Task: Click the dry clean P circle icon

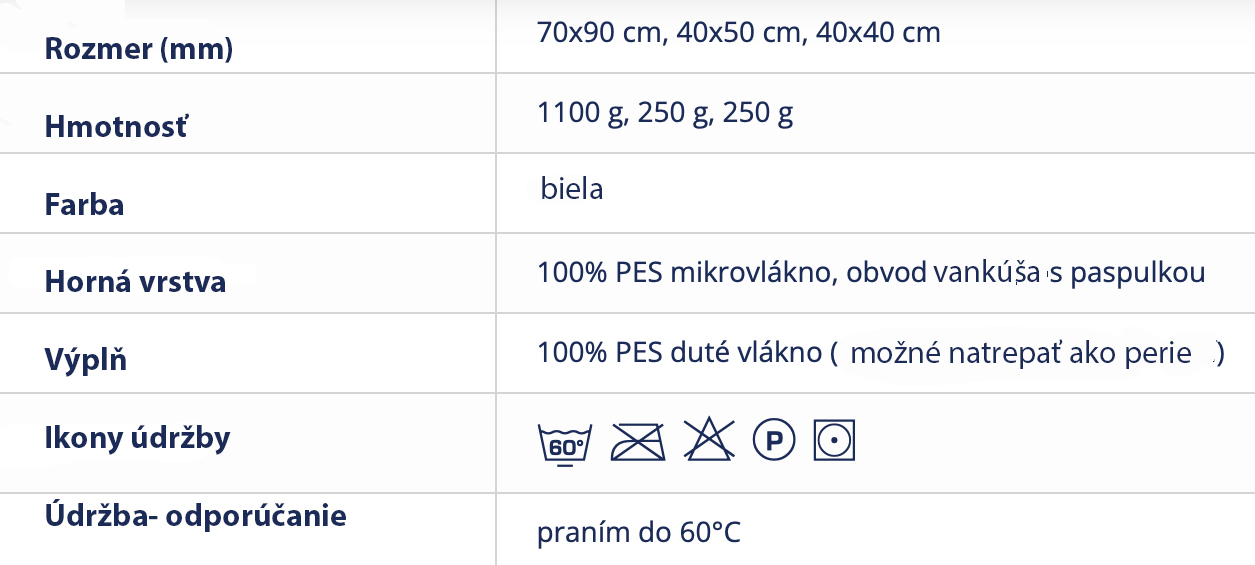Action: [x=773, y=439]
